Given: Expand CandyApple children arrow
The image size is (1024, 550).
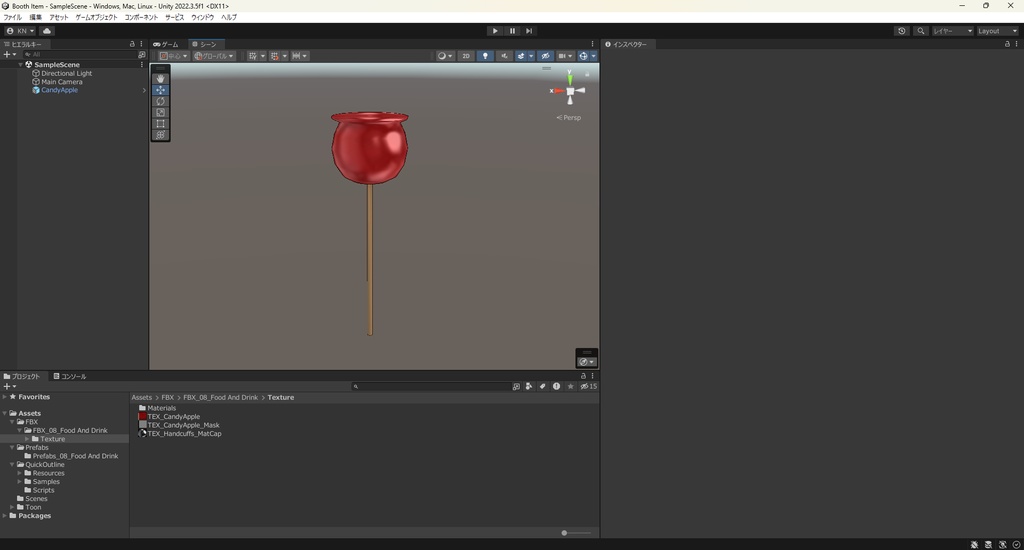Looking at the screenshot, I should [x=144, y=90].
